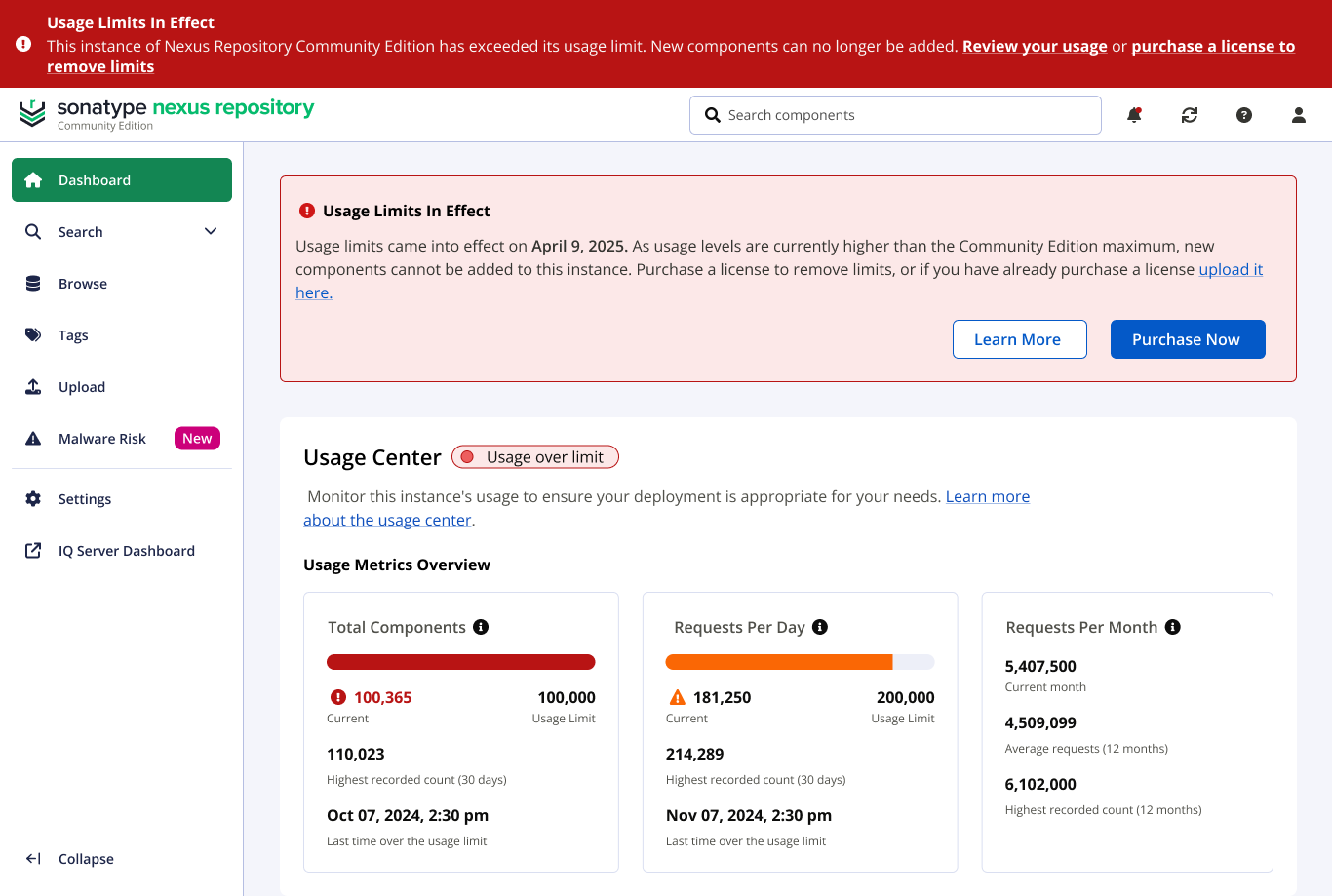Click the IQ Server external link icon
Viewport: 1332px width, 896px height.
pyautogui.click(x=33, y=551)
